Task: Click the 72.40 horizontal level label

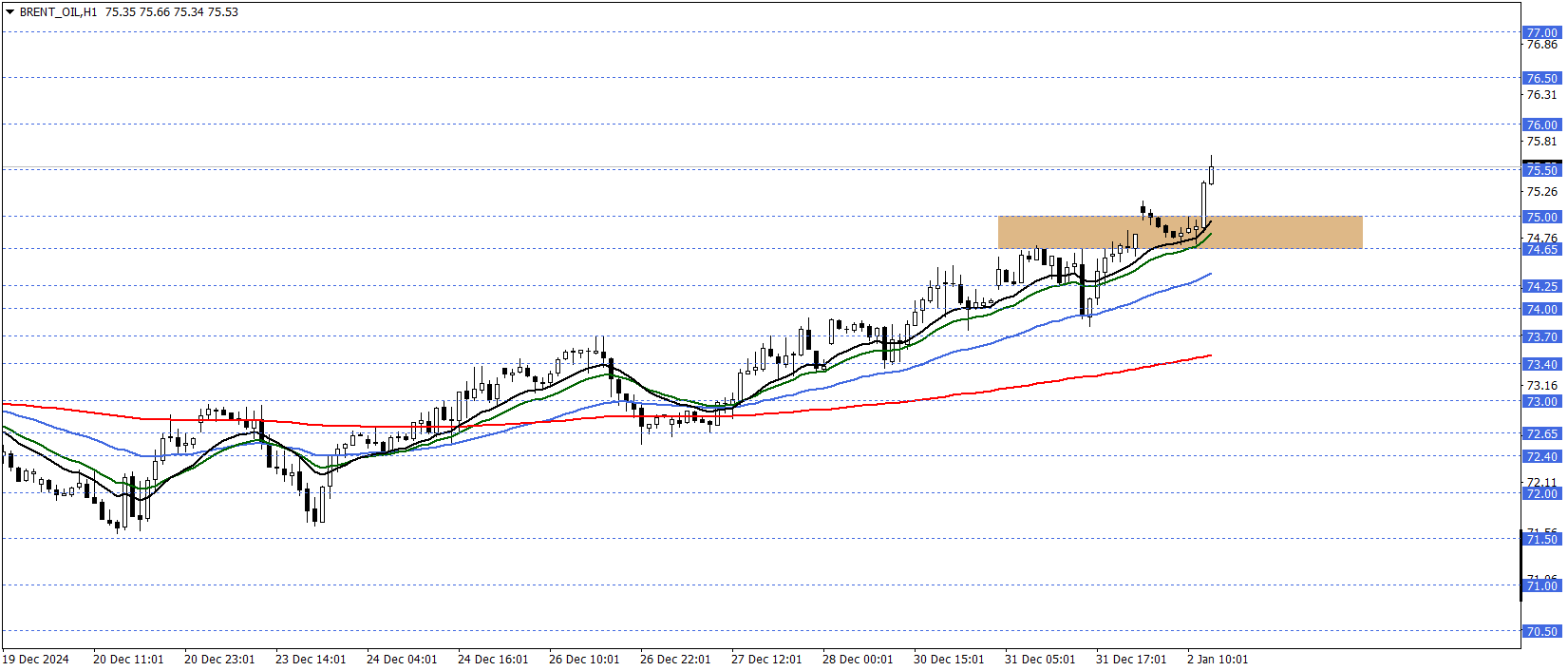Action: tap(1541, 456)
